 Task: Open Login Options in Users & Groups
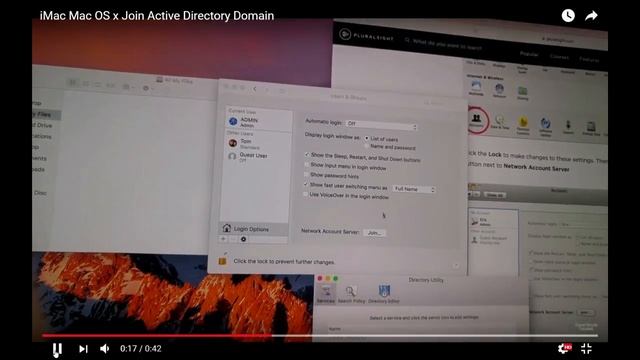[254, 229]
